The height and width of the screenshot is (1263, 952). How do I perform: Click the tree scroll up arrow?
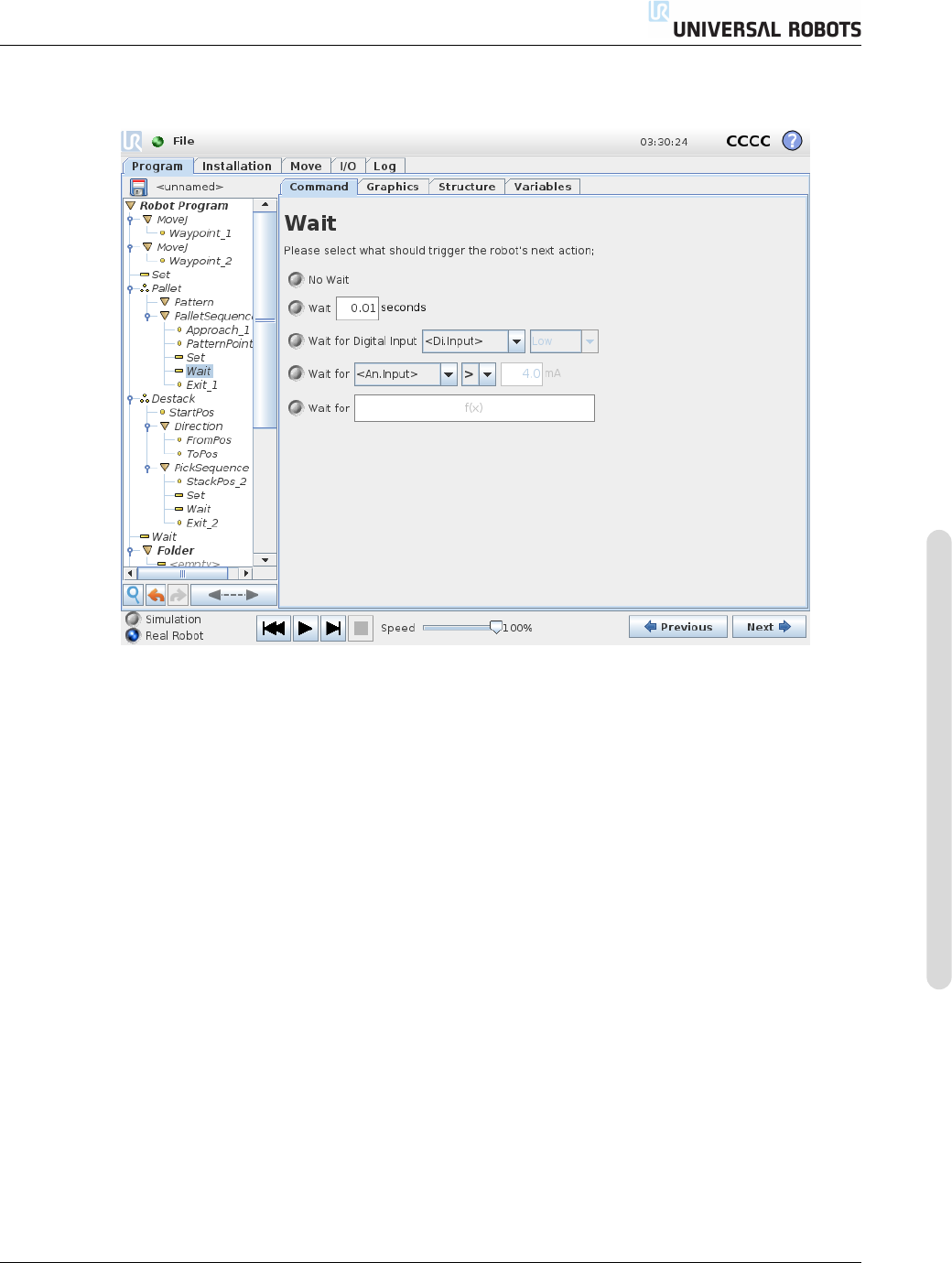point(265,205)
